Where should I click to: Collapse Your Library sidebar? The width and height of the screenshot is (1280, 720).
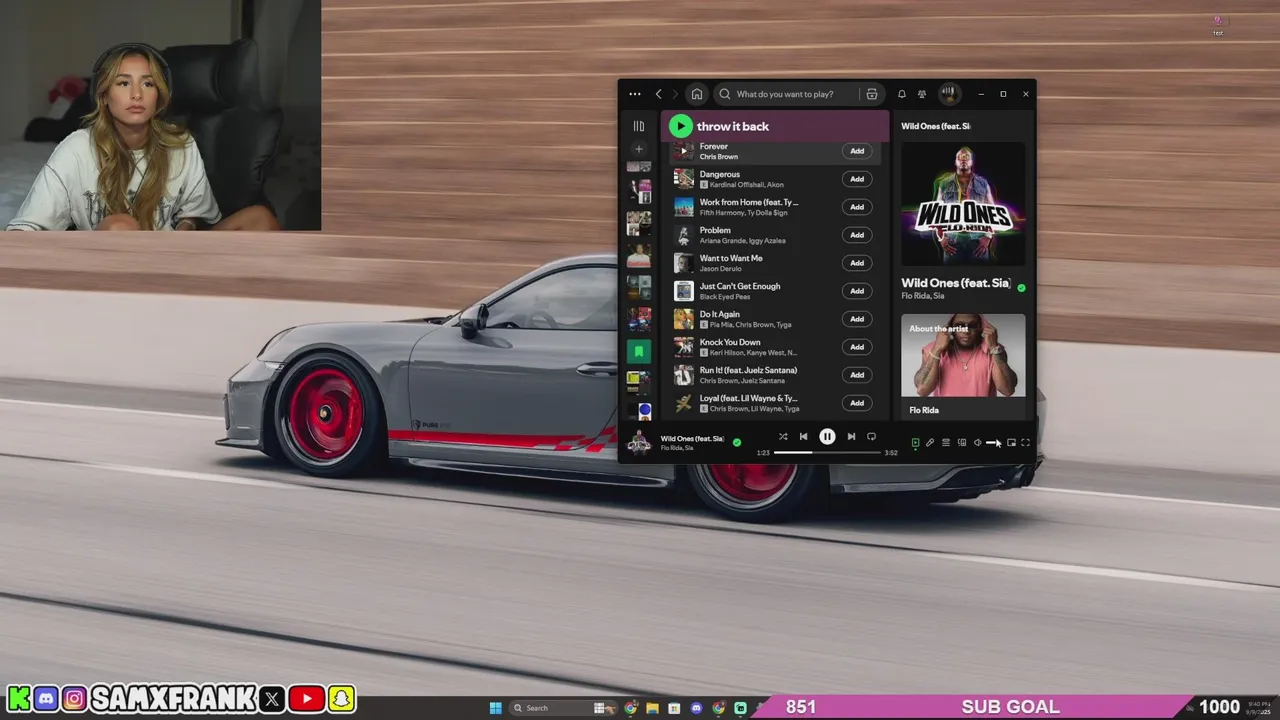click(x=639, y=126)
